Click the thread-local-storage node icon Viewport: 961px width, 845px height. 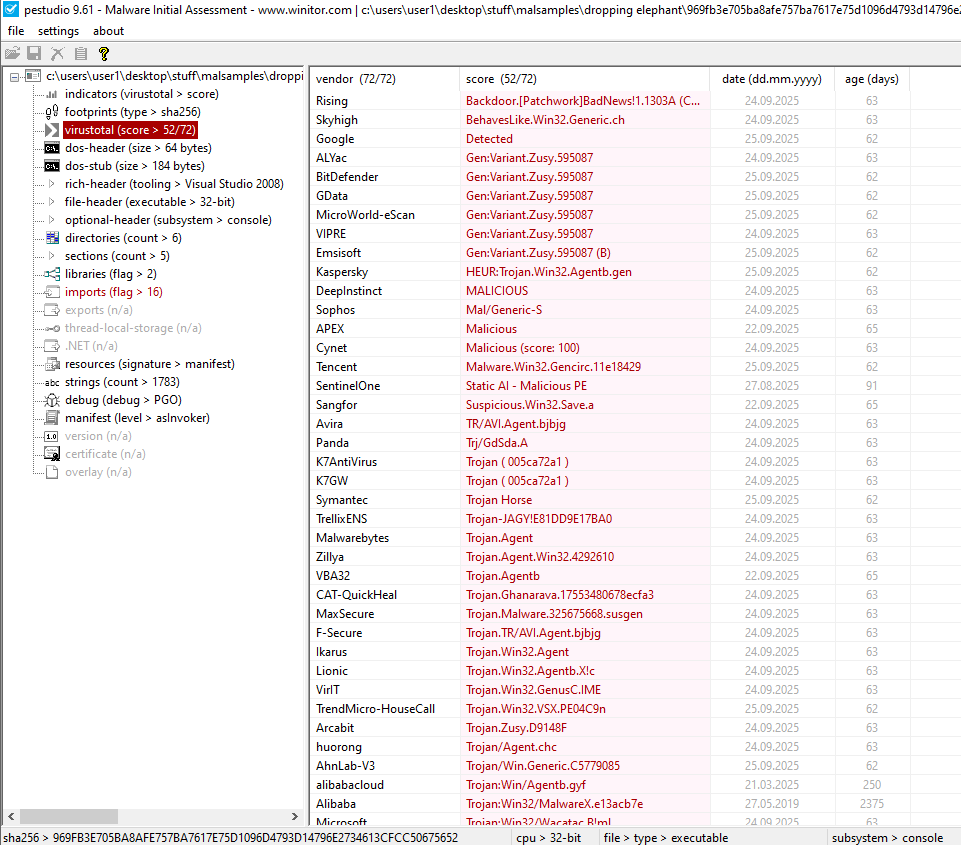coord(52,328)
